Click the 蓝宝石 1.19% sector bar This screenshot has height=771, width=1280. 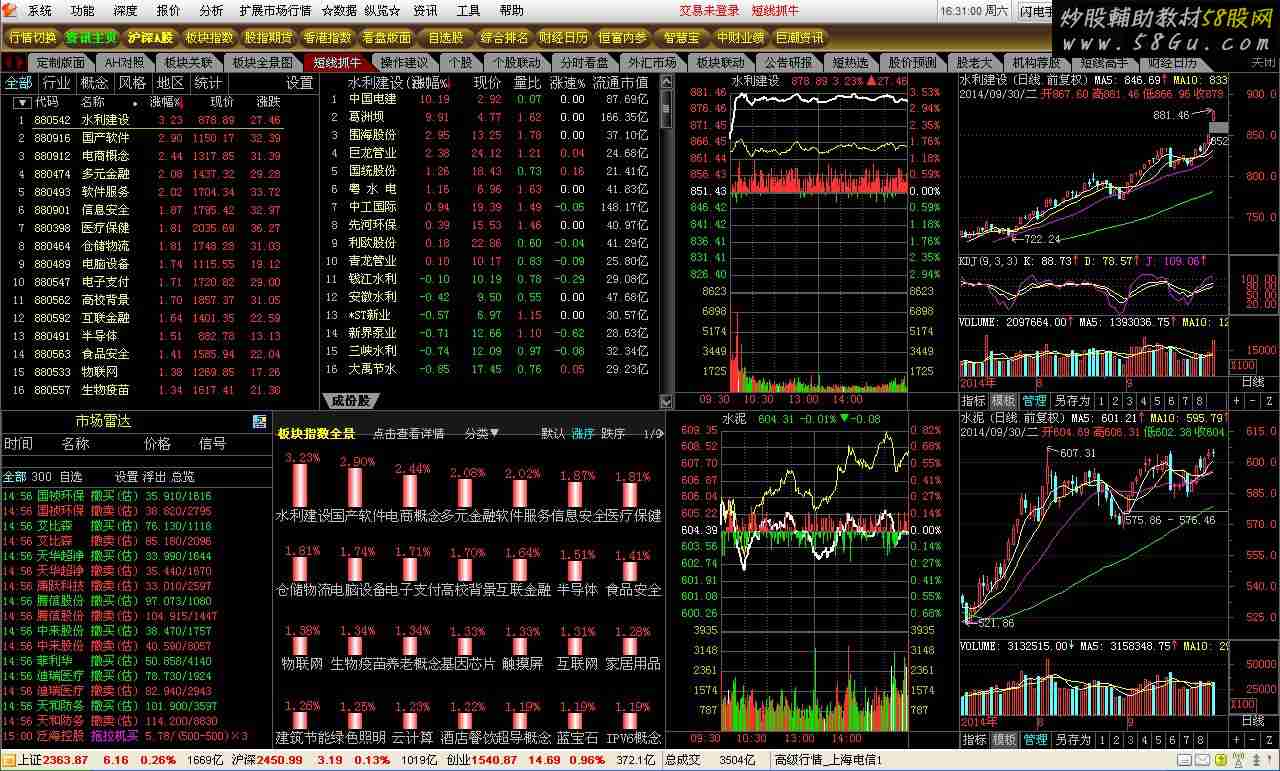577,721
